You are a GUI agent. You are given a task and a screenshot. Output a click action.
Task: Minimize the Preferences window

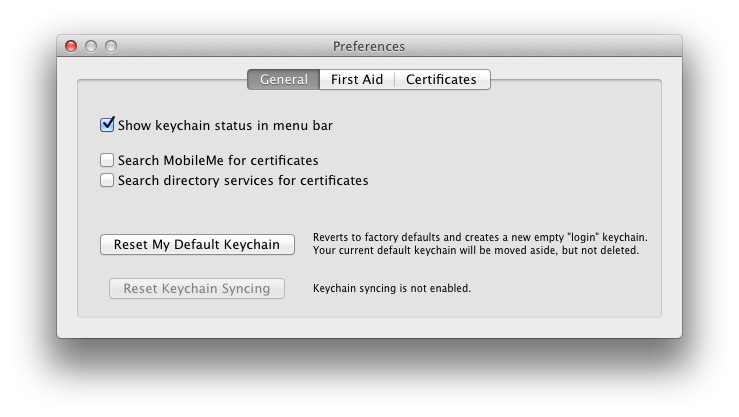[x=91, y=46]
